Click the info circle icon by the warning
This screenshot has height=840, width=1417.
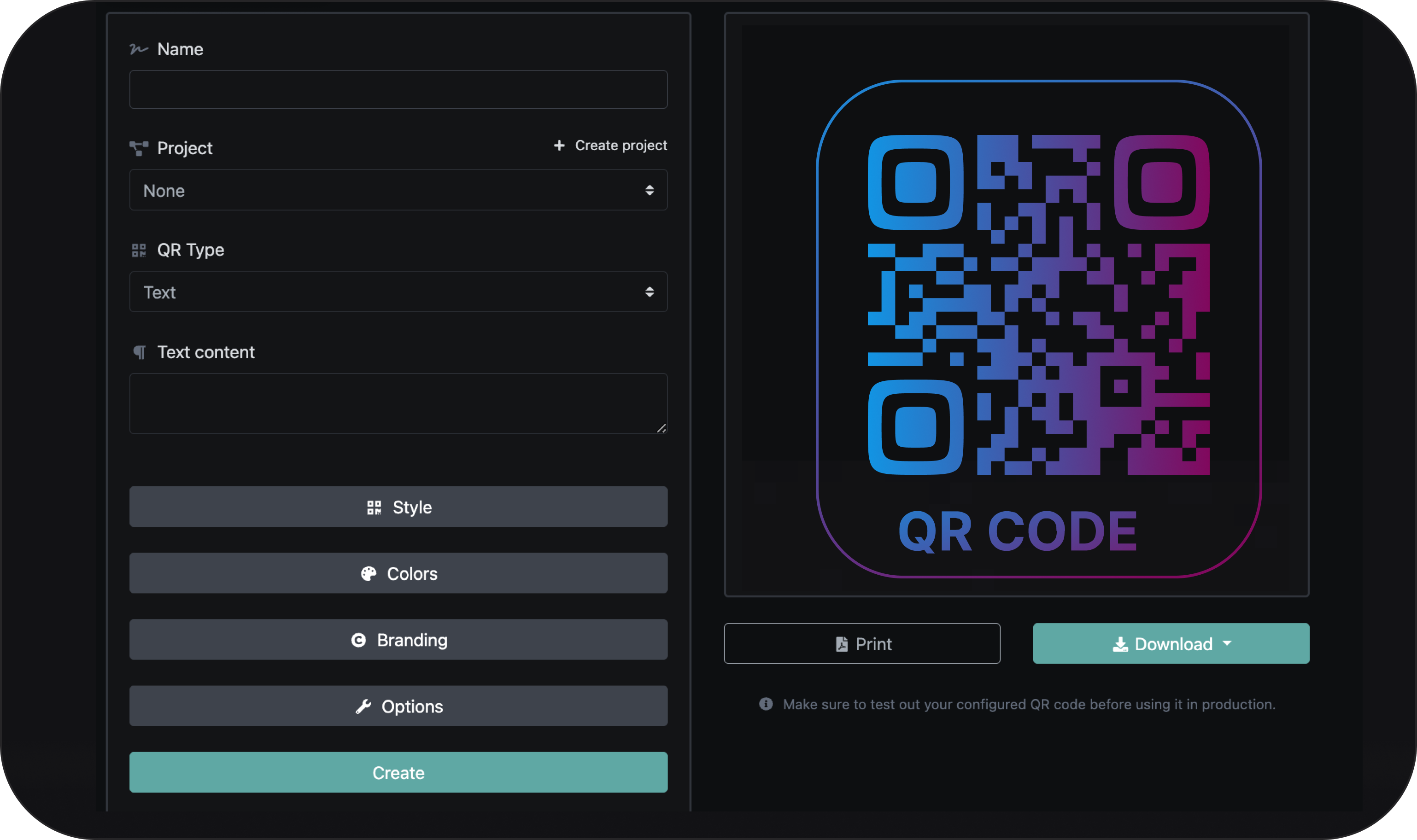[766, 704]
